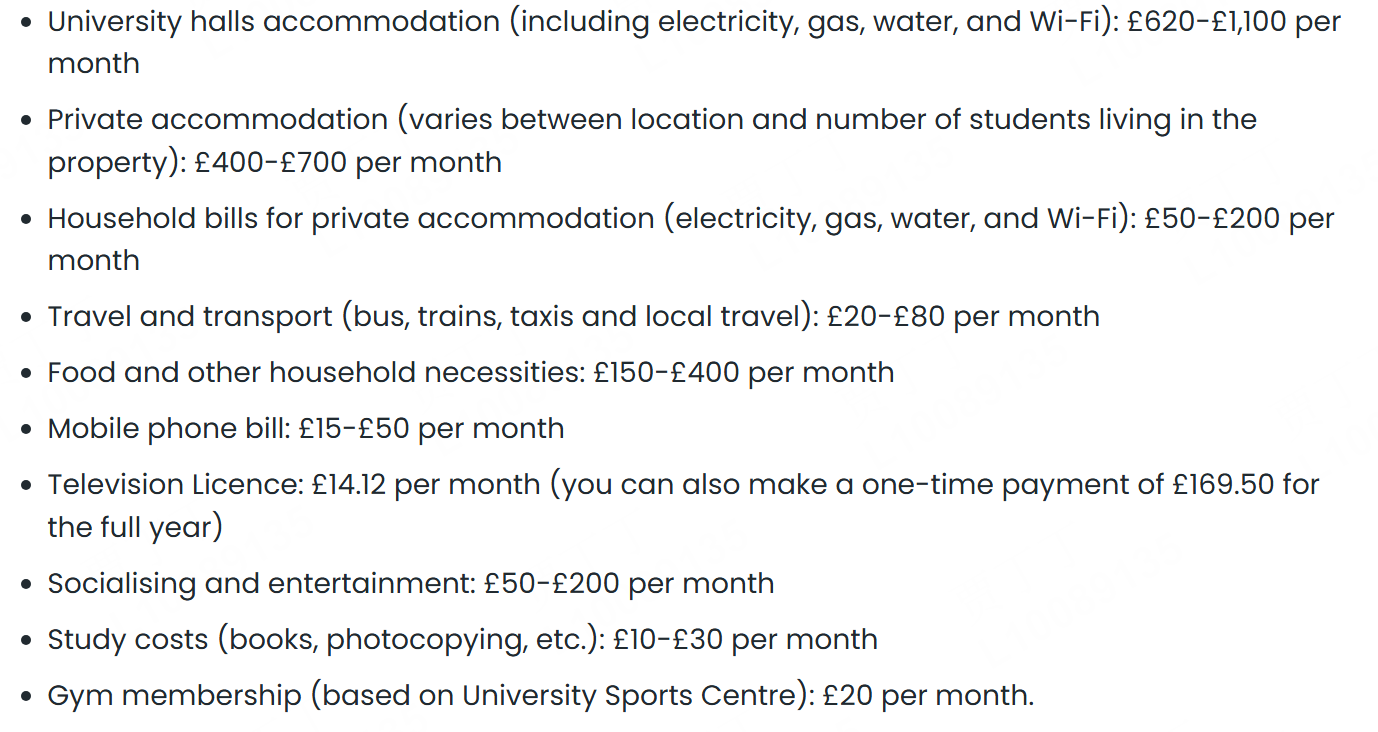
Task: Click the Mobile phone bill list item
Action: (x=306, y=429)
